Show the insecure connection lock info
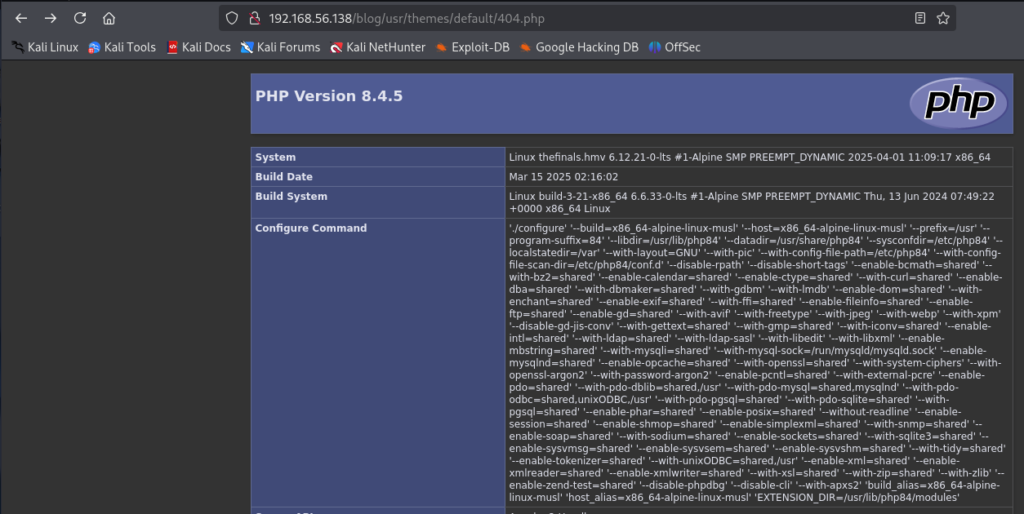 (254, 18)
